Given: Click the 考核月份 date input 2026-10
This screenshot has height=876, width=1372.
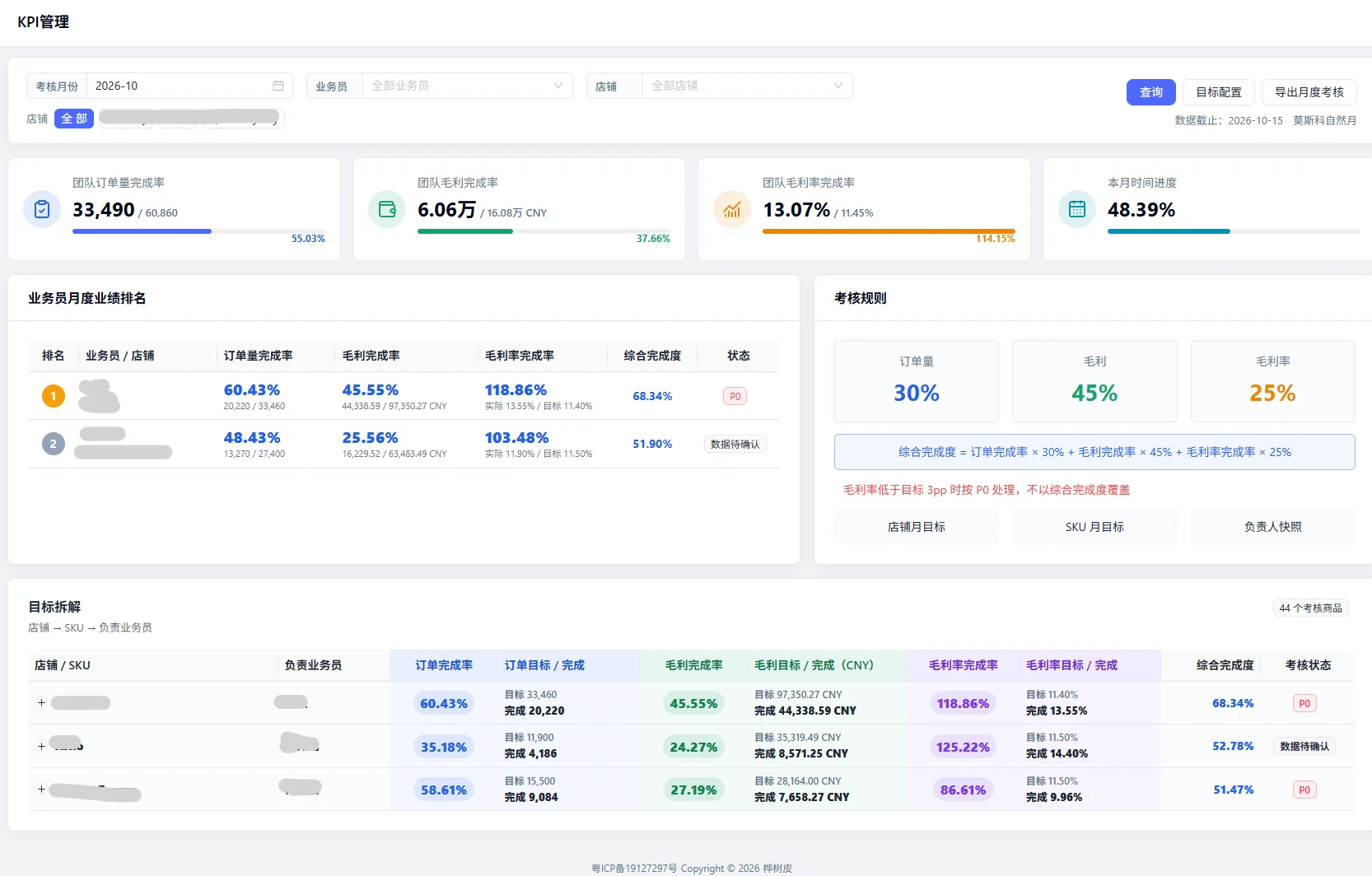Looking at the screenshot, I should (x=189, y=86).
